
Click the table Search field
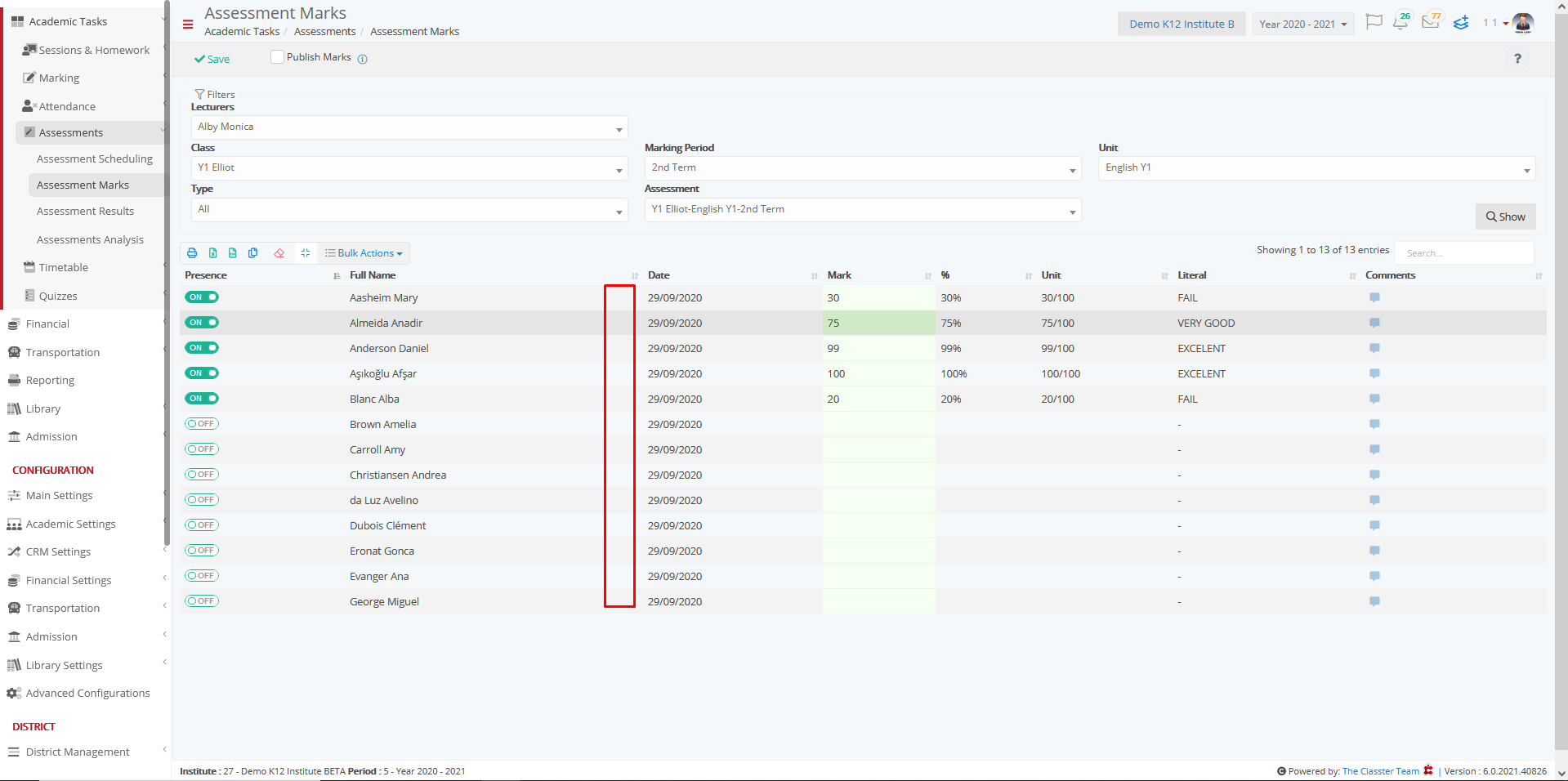(x=1464, y=253)
